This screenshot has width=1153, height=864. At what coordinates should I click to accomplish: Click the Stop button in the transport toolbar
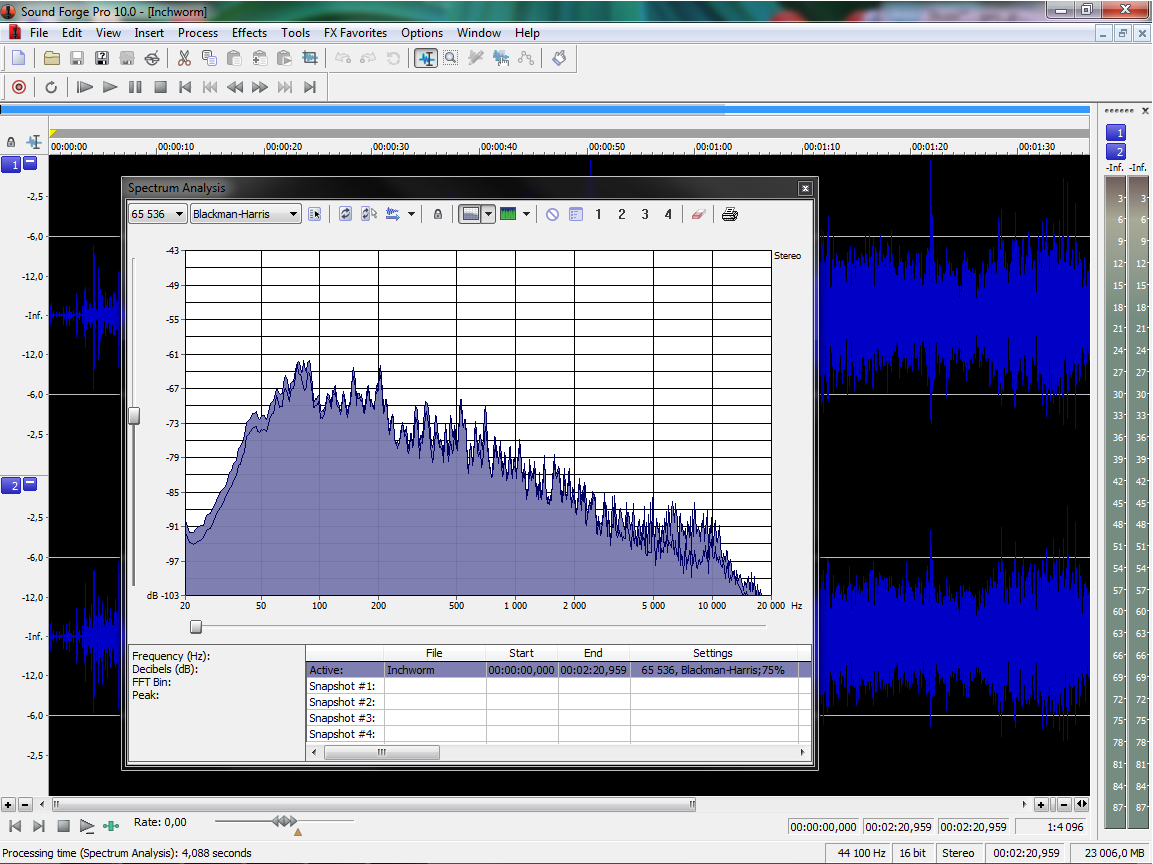point(160,88)
